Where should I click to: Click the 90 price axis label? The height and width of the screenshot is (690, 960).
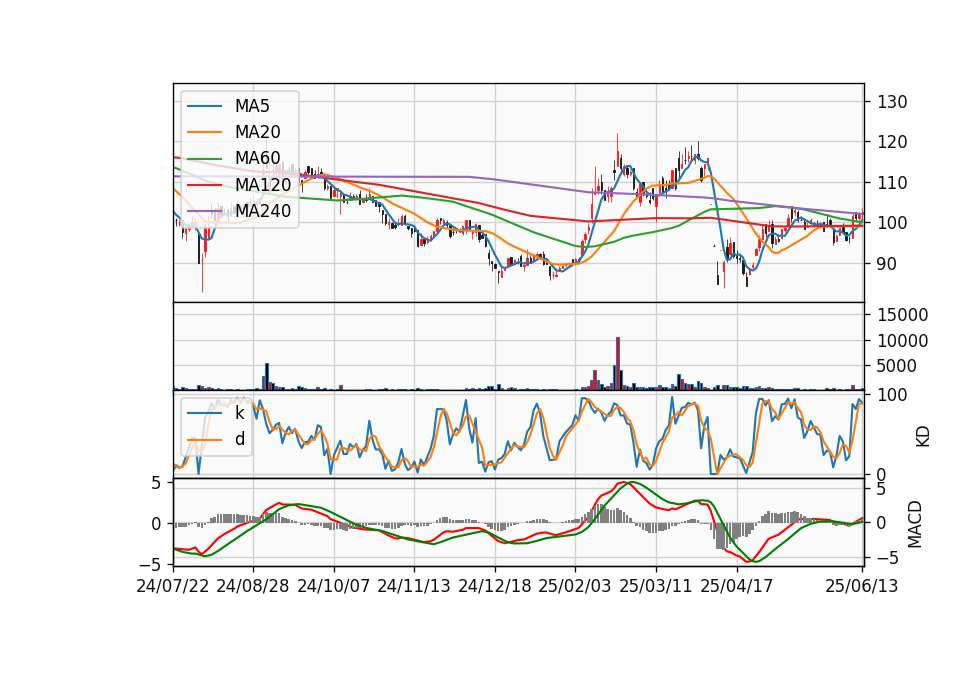pos(887,264)
